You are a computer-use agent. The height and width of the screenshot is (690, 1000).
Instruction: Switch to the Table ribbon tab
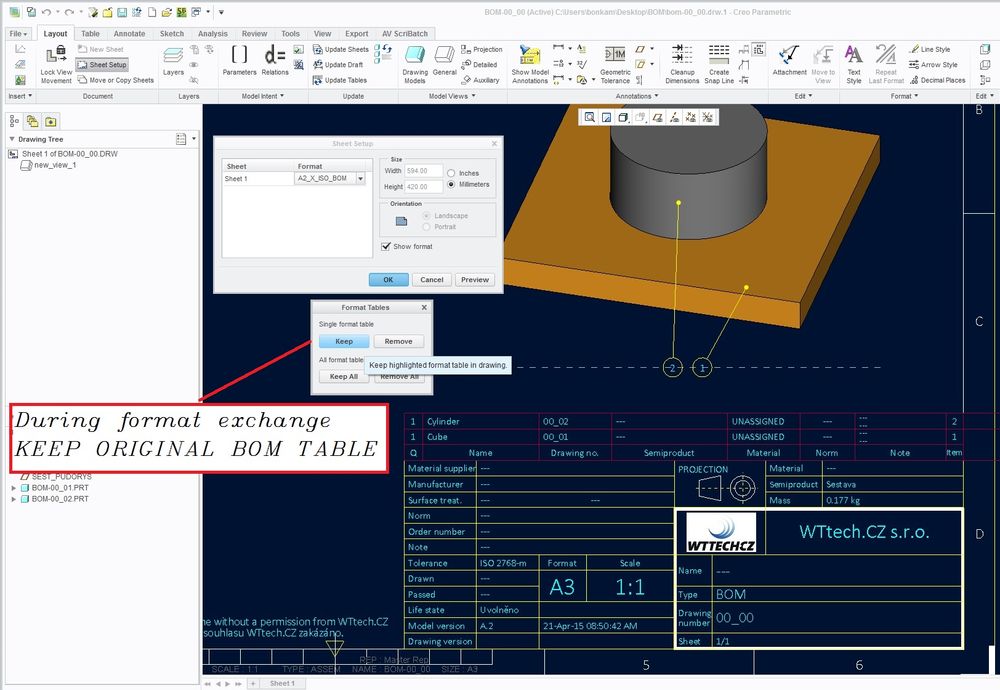pyautogui.click(x=90, y=34)
